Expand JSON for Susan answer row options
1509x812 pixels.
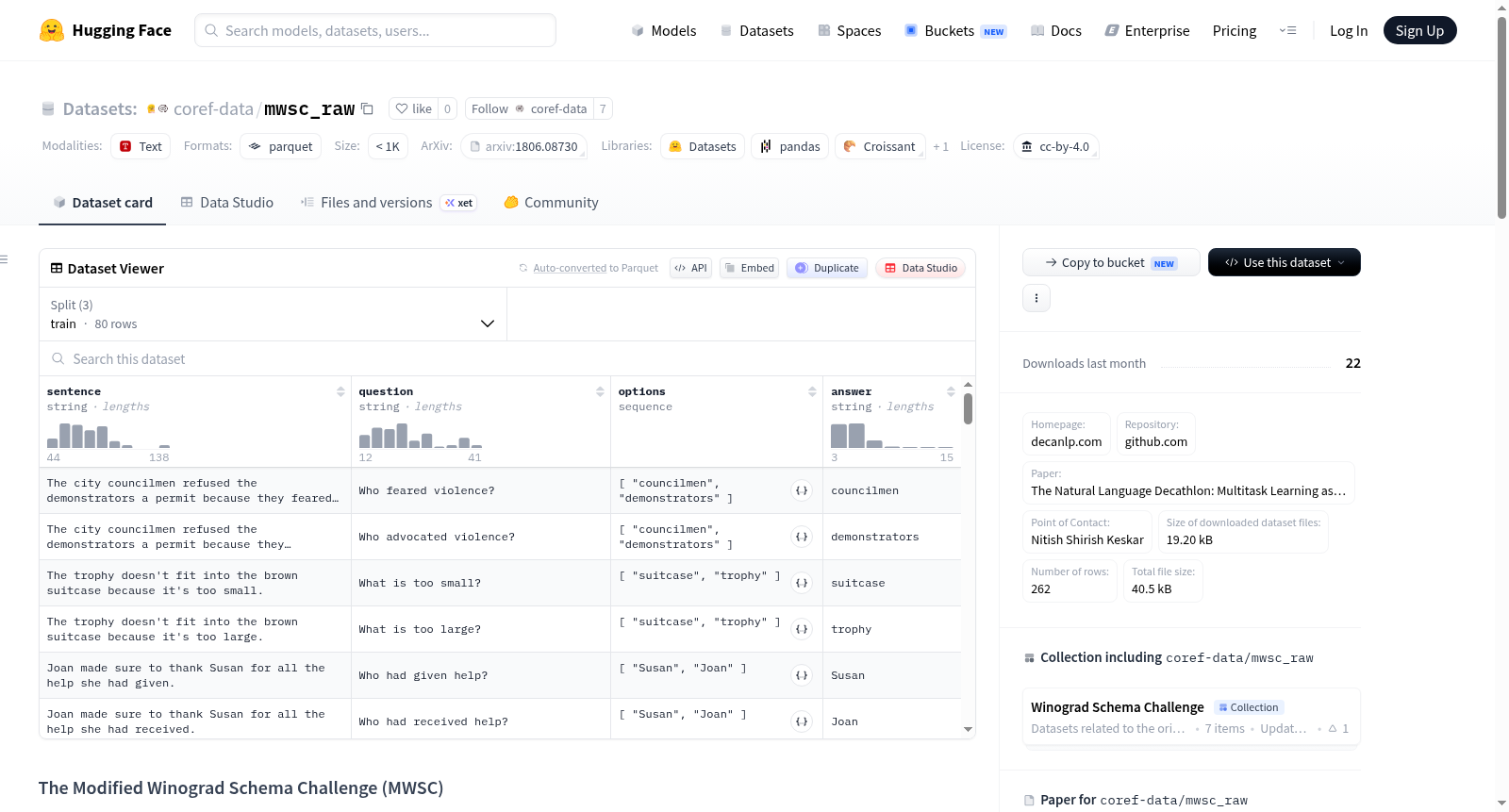(802, 675)
